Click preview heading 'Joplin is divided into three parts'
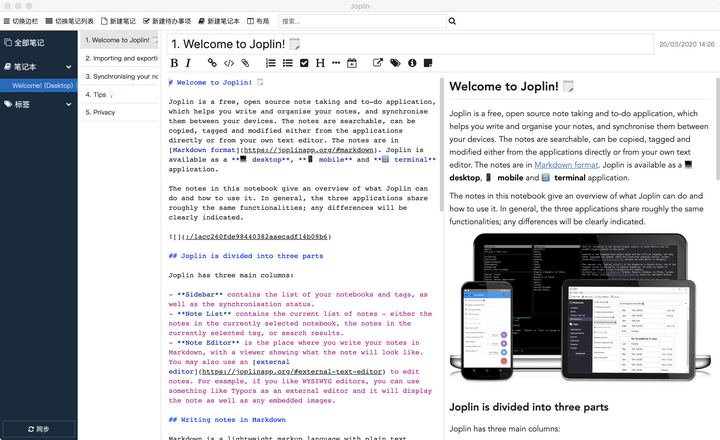Image resolution: width=720 pixels, height=440 pixels. point(529,407)
